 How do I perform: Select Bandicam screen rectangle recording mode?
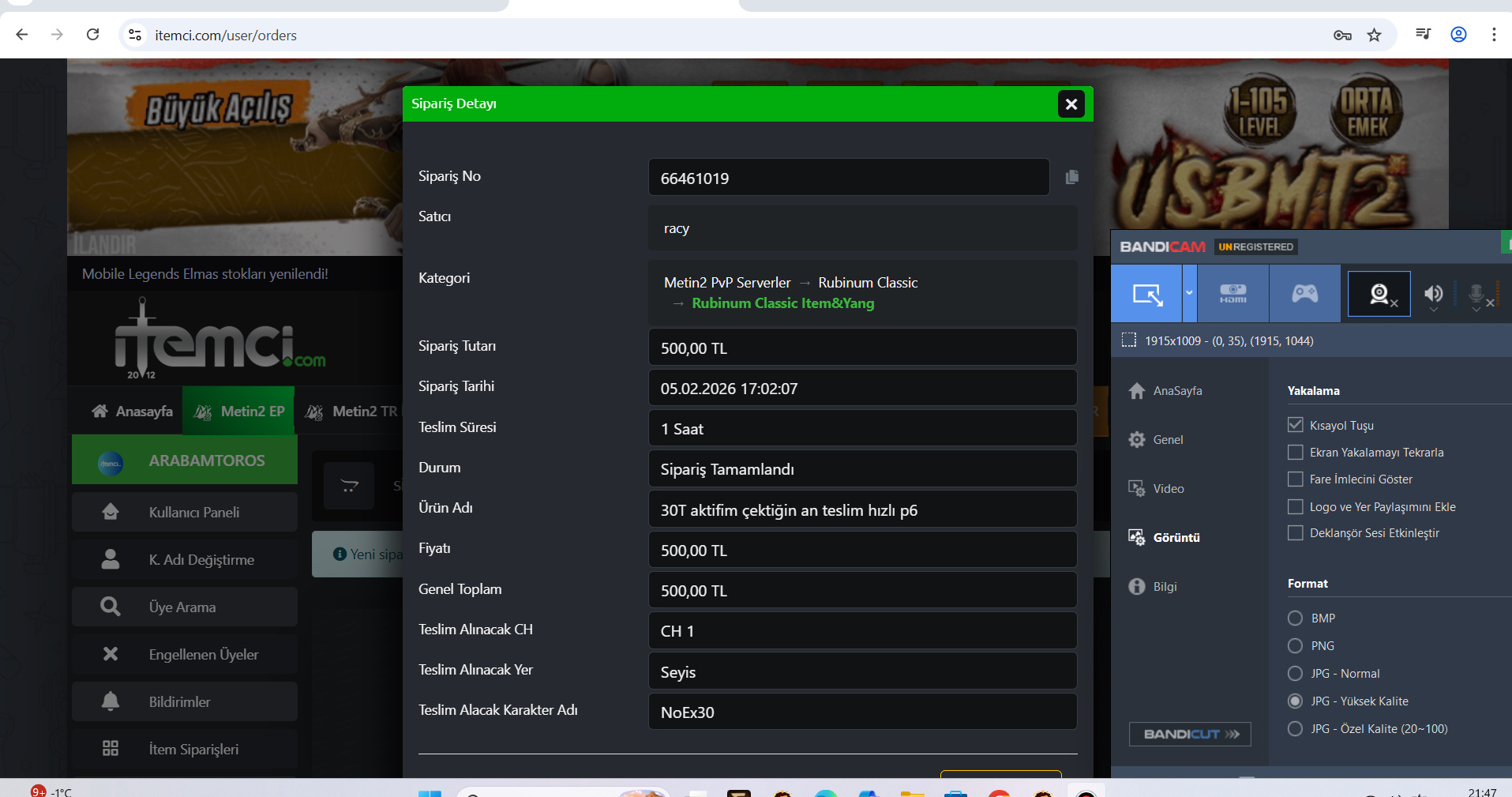point(1146,294)
